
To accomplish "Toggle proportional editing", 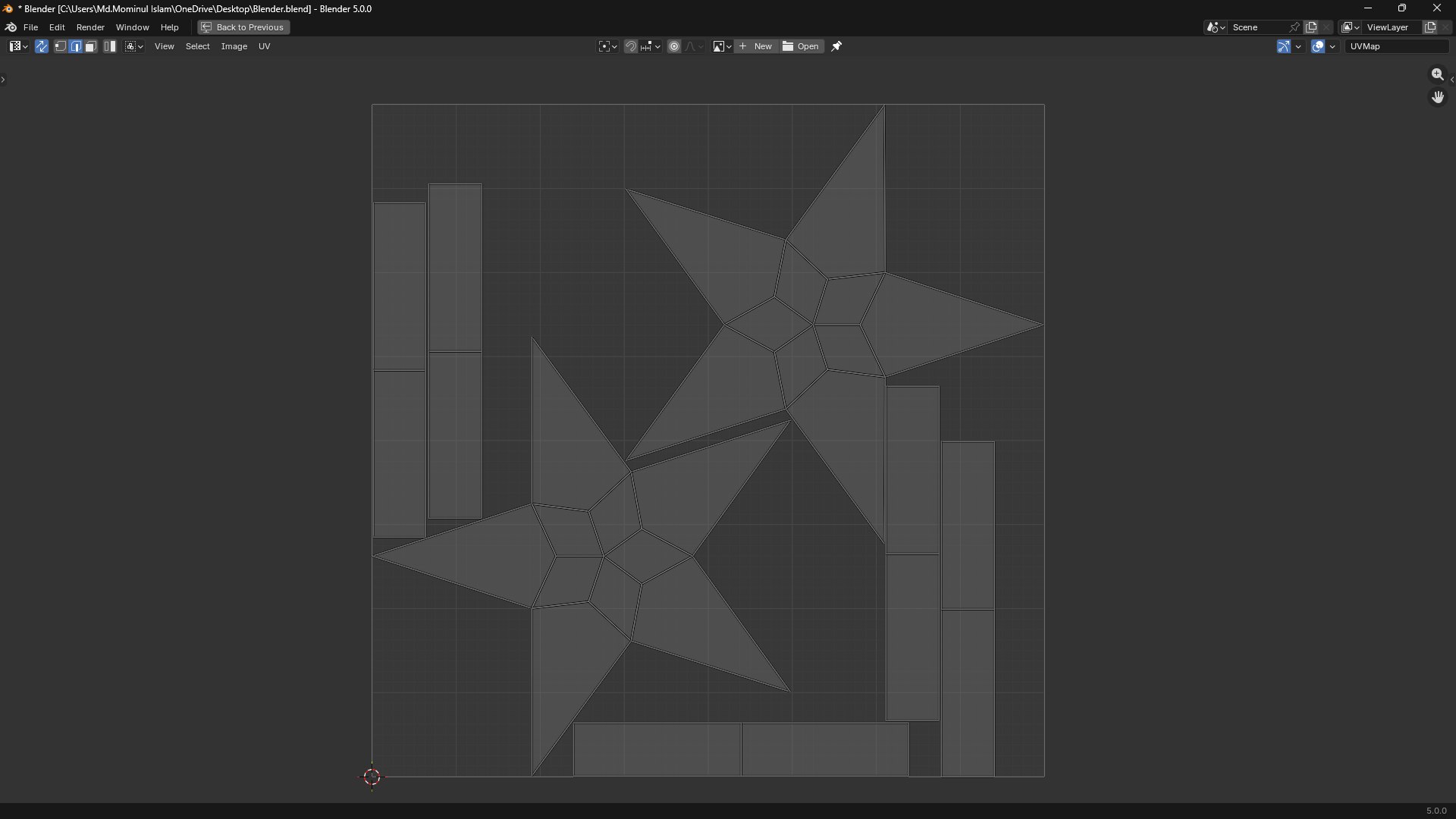I will point(674,46).
